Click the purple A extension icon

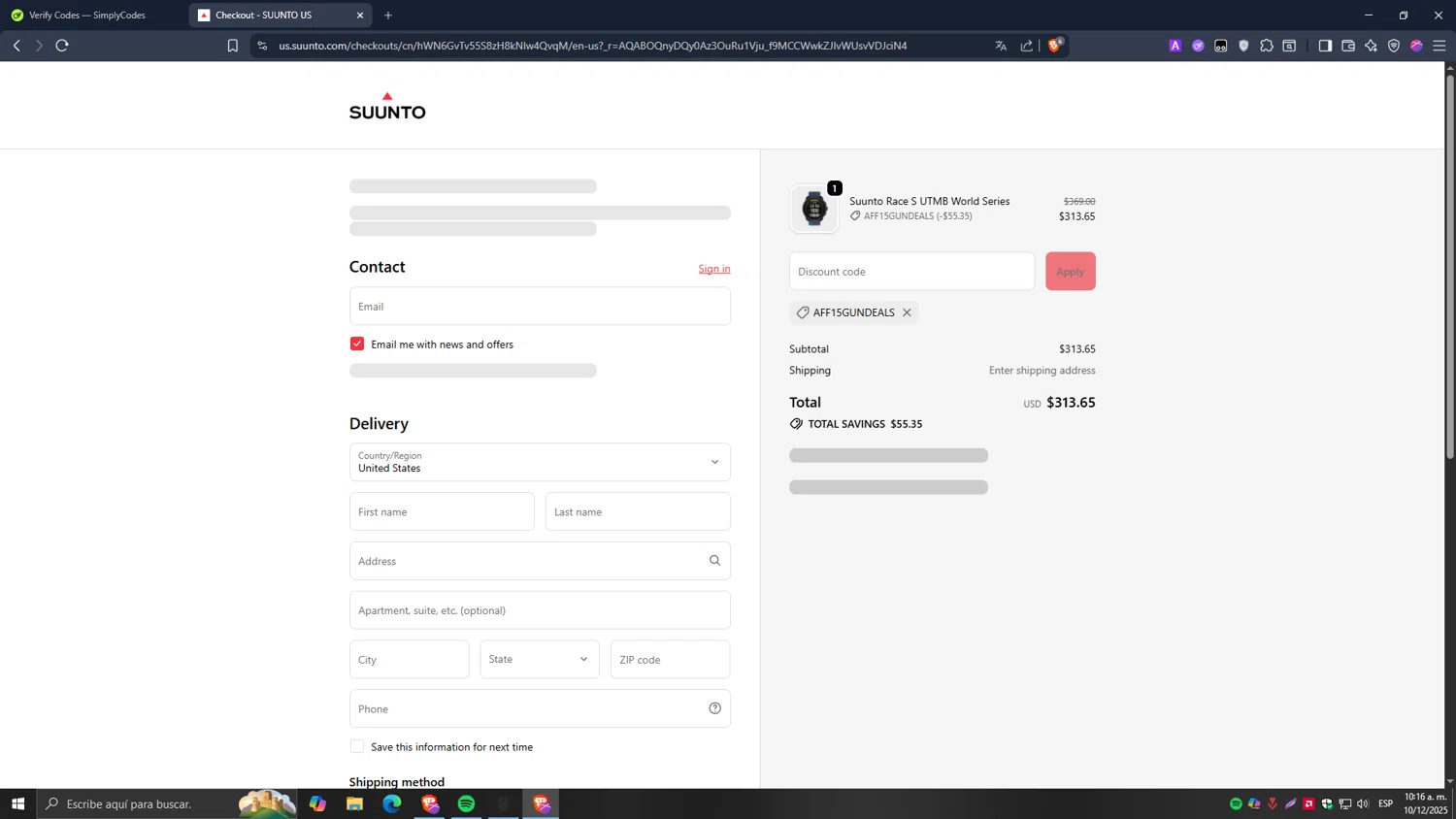pos(1175,46)
